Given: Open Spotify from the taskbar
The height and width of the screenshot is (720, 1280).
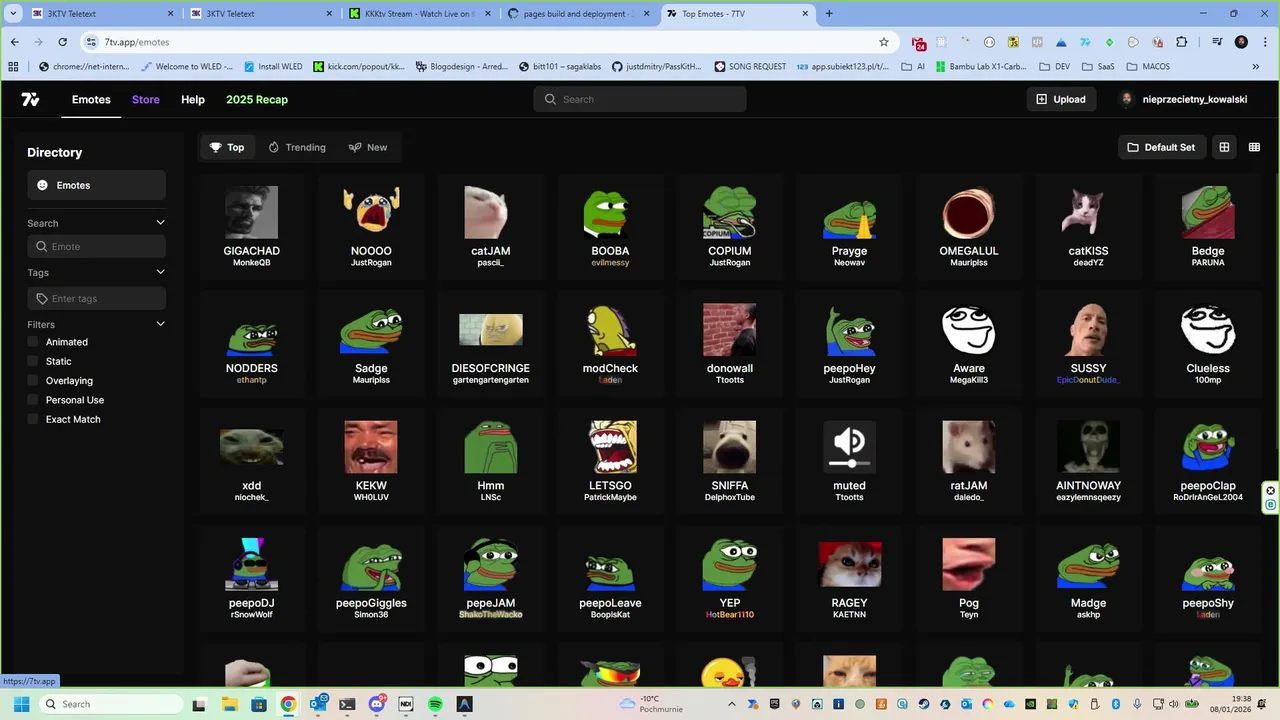Looking at the screenshot, I should point(435,704).
